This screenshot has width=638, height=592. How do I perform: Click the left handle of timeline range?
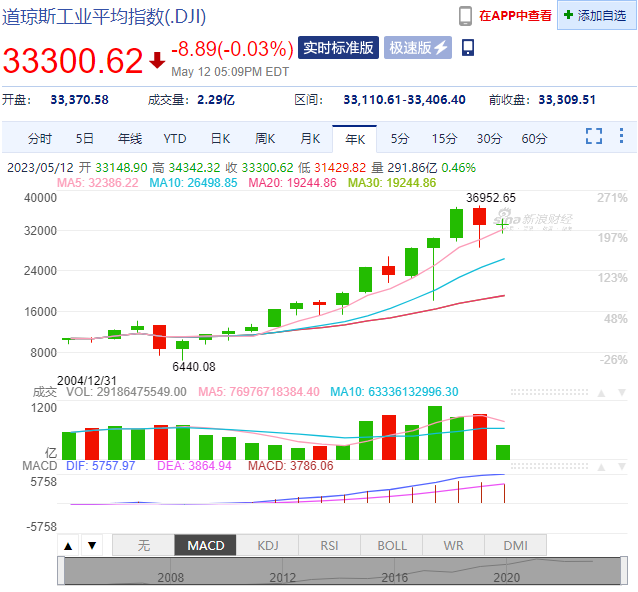tap(64, 571)
